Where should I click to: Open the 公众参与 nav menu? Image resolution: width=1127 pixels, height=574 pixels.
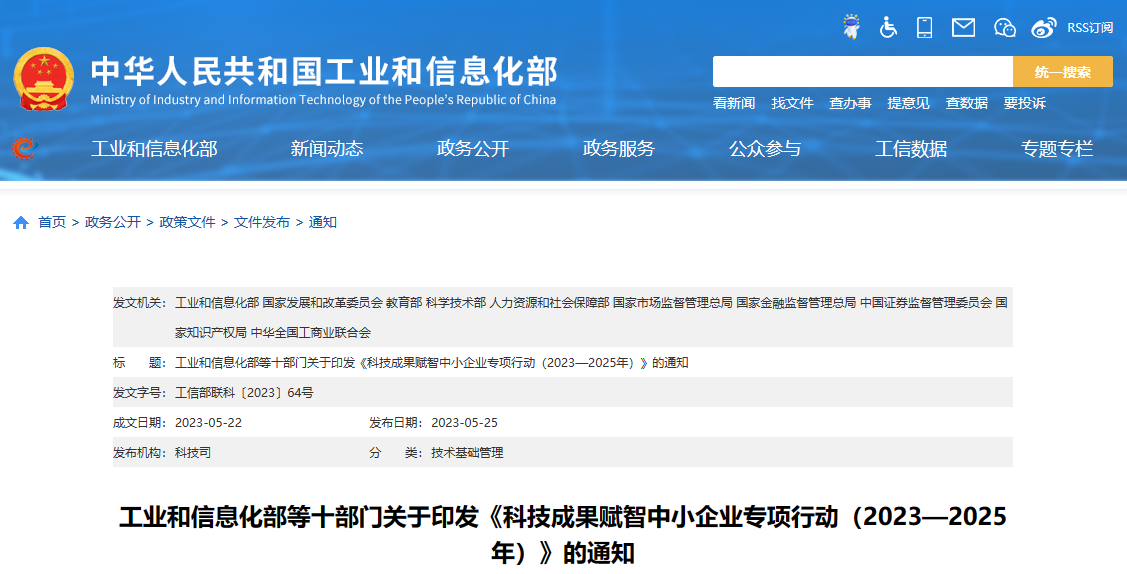pos(765,149)
